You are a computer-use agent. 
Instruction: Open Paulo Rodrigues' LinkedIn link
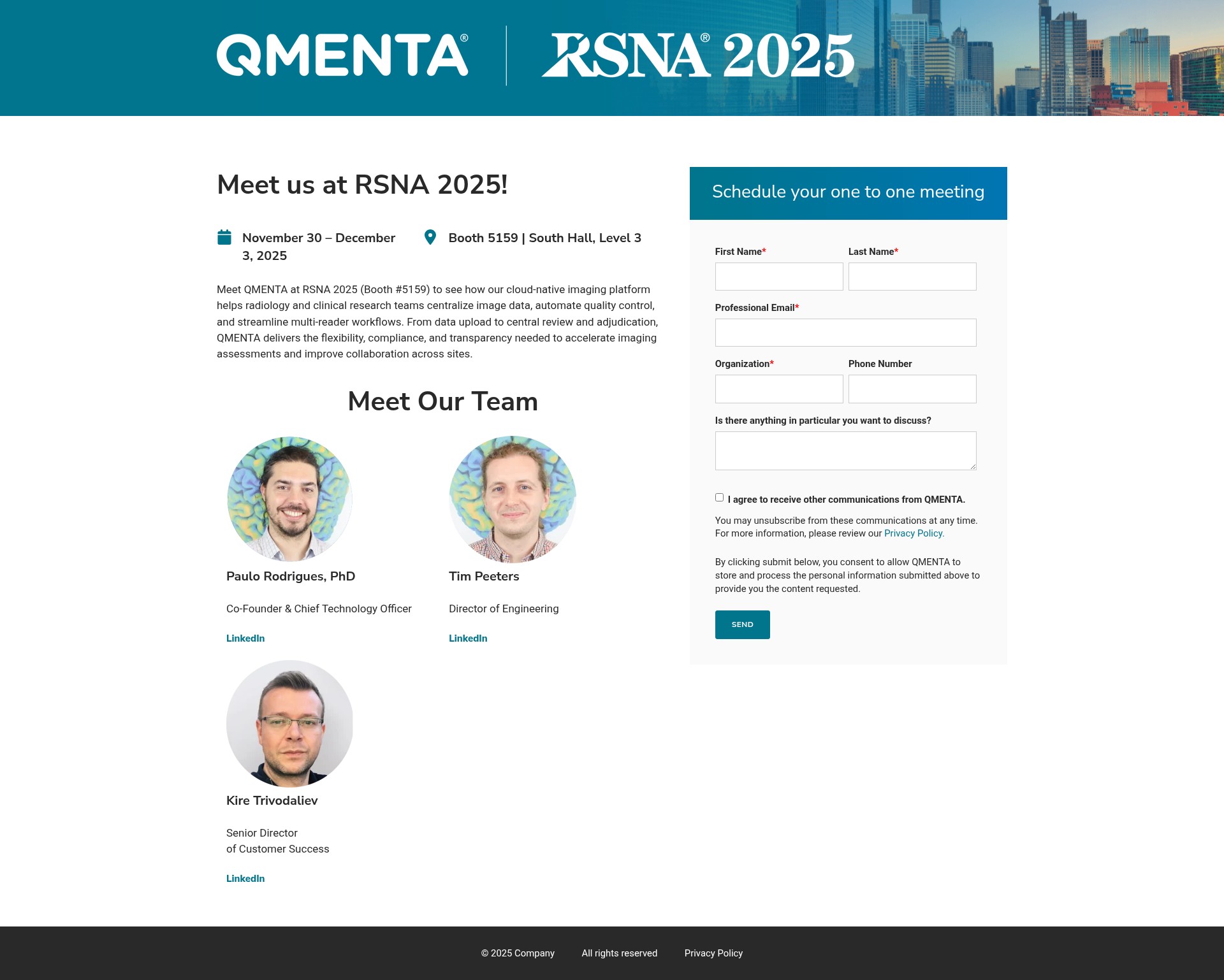[245, 638]
